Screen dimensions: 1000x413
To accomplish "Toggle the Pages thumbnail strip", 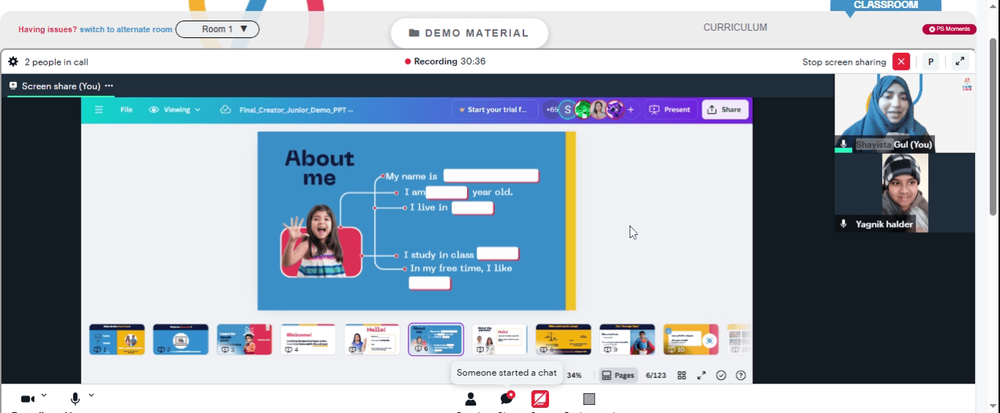I will (618, 375).
